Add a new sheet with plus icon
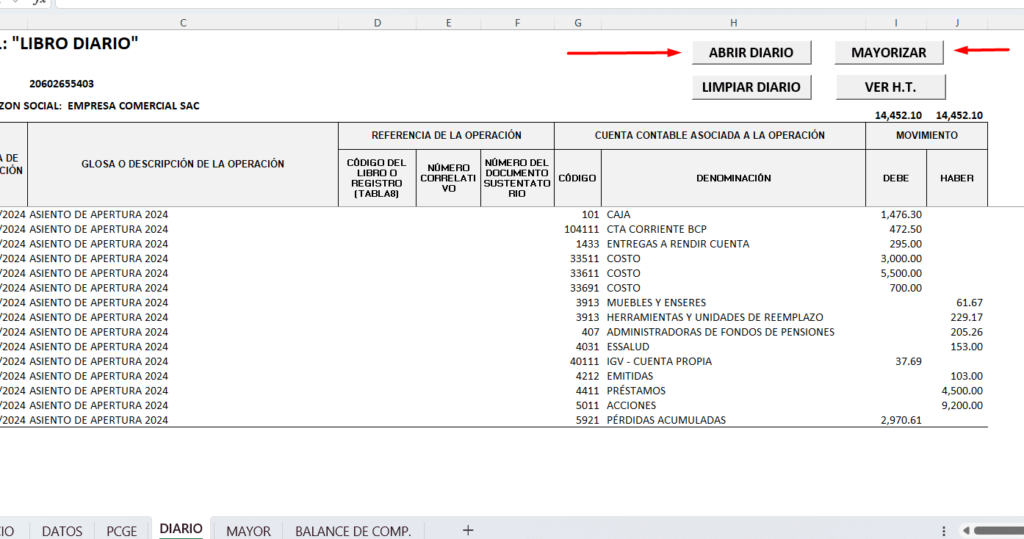Viewport: 1024px width, 539px height. click(x=467, y=530)
